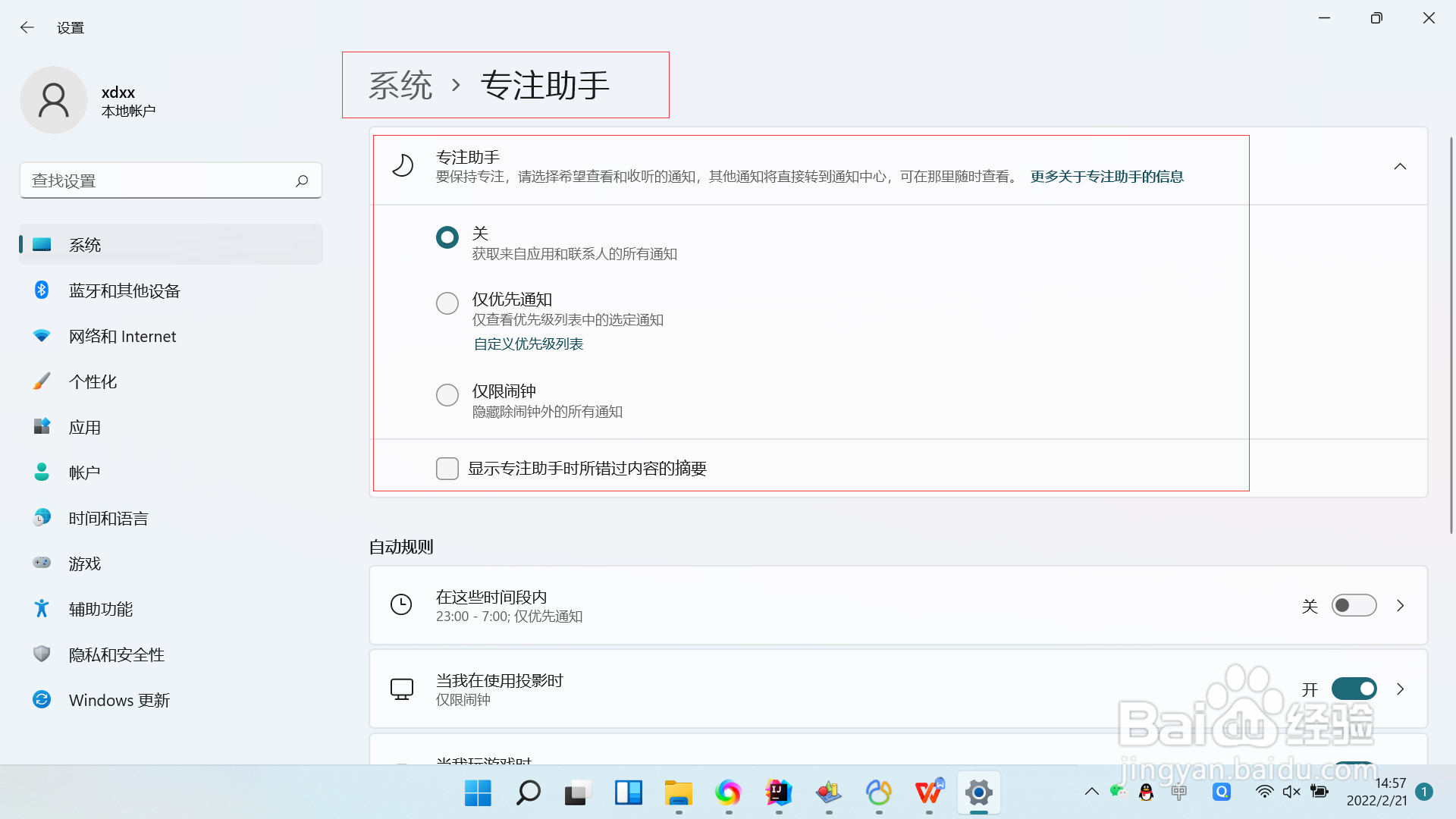The height and width of the screenshot is (819, 1456).
Task: Click 更多关于专注助手的信息 link
Action: click(x=1106, y=176)
